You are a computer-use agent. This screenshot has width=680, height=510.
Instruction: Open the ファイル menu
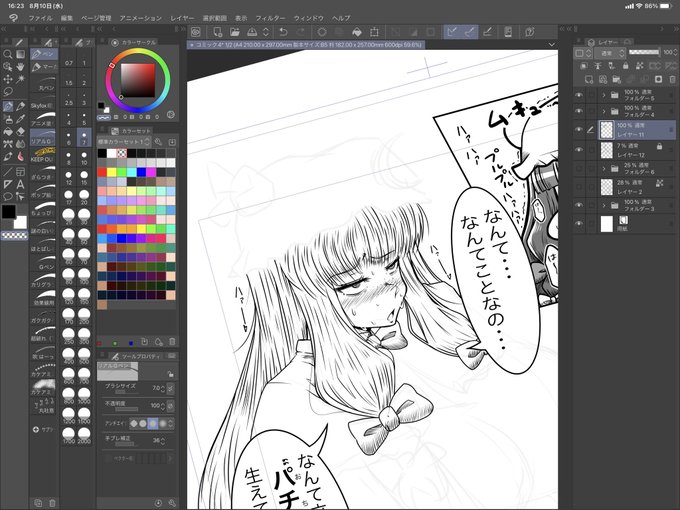coord(40,18)
